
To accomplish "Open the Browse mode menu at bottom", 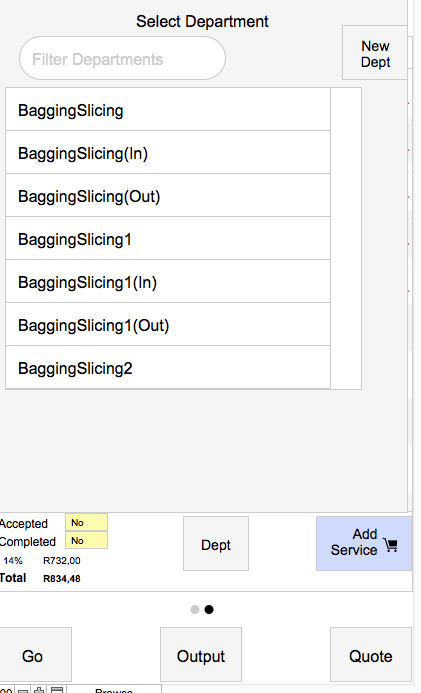I will (x=114, y=690).
